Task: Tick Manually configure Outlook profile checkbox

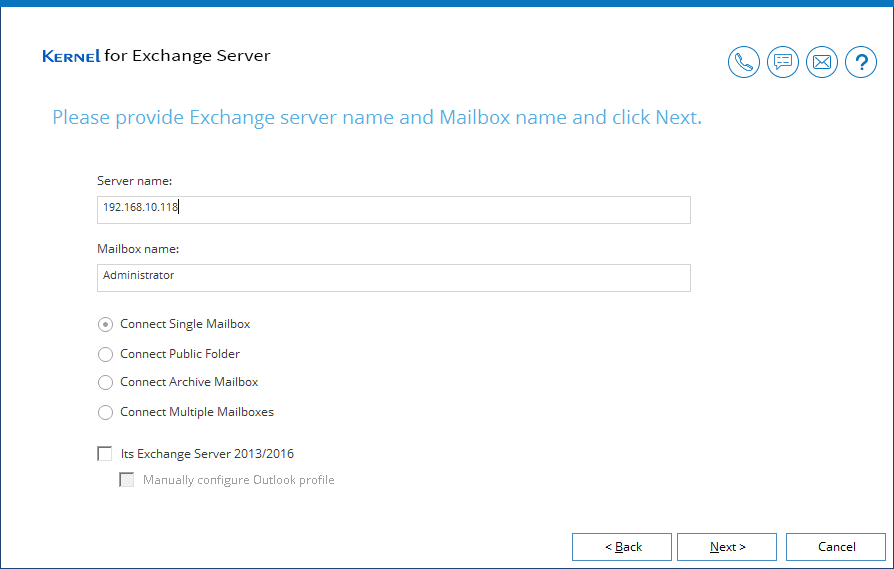Action: (127, 480)
